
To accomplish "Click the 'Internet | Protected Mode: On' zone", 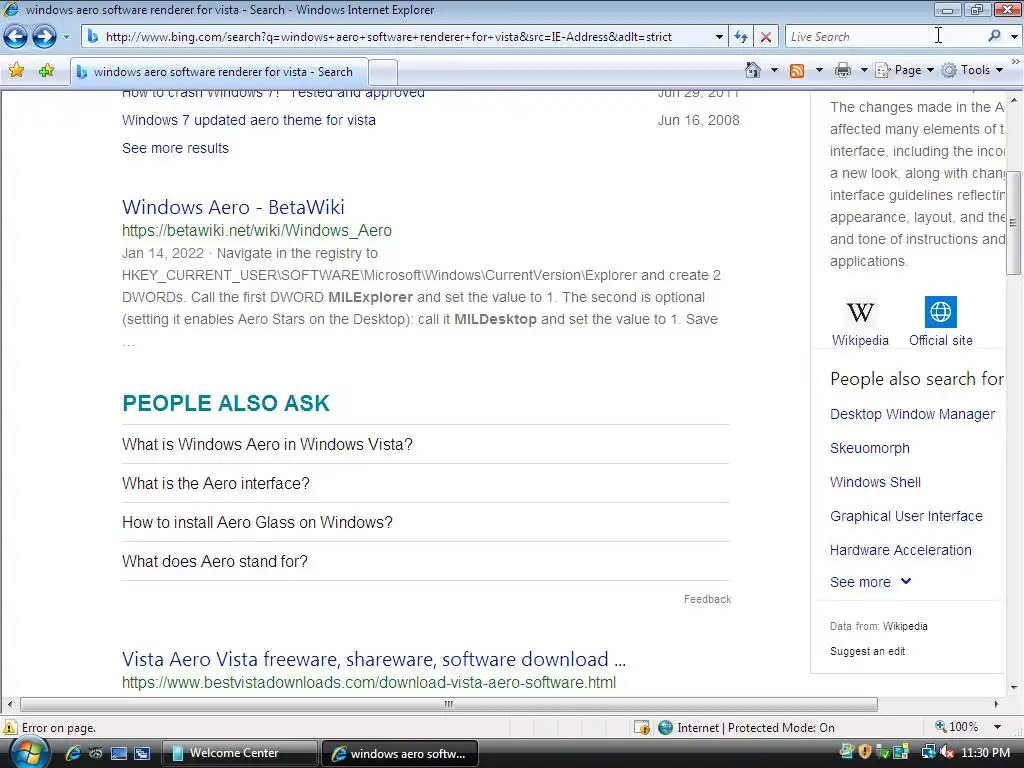I will 746,728.
